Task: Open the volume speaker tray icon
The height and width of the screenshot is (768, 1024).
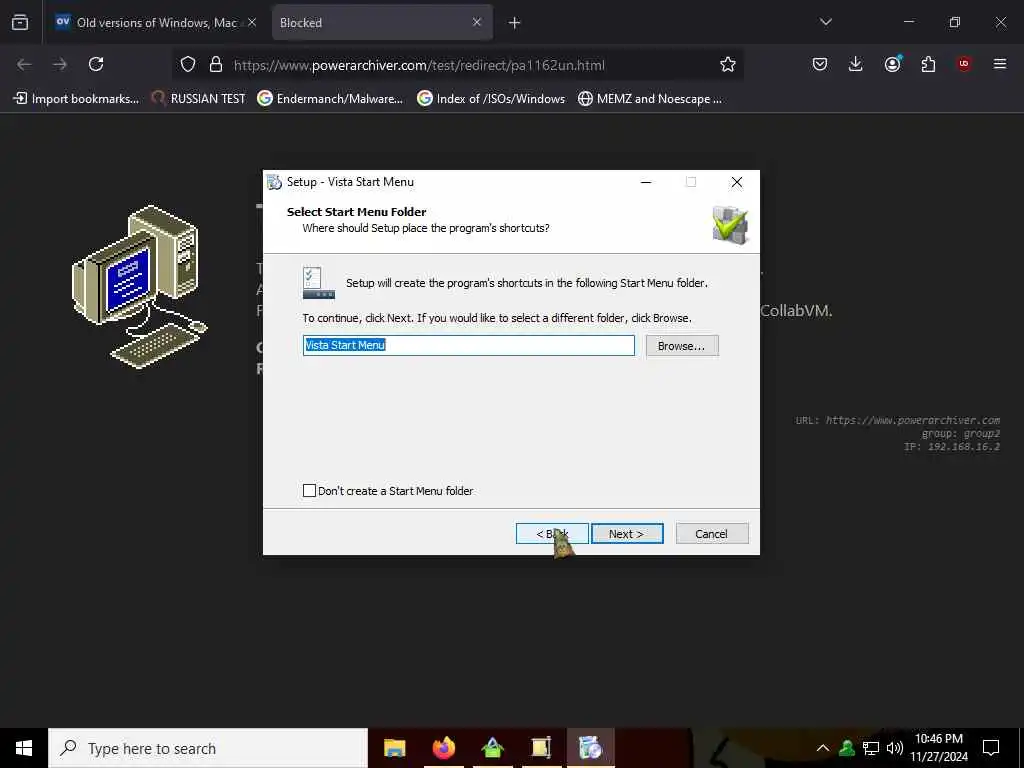Action: coord(895,748)
